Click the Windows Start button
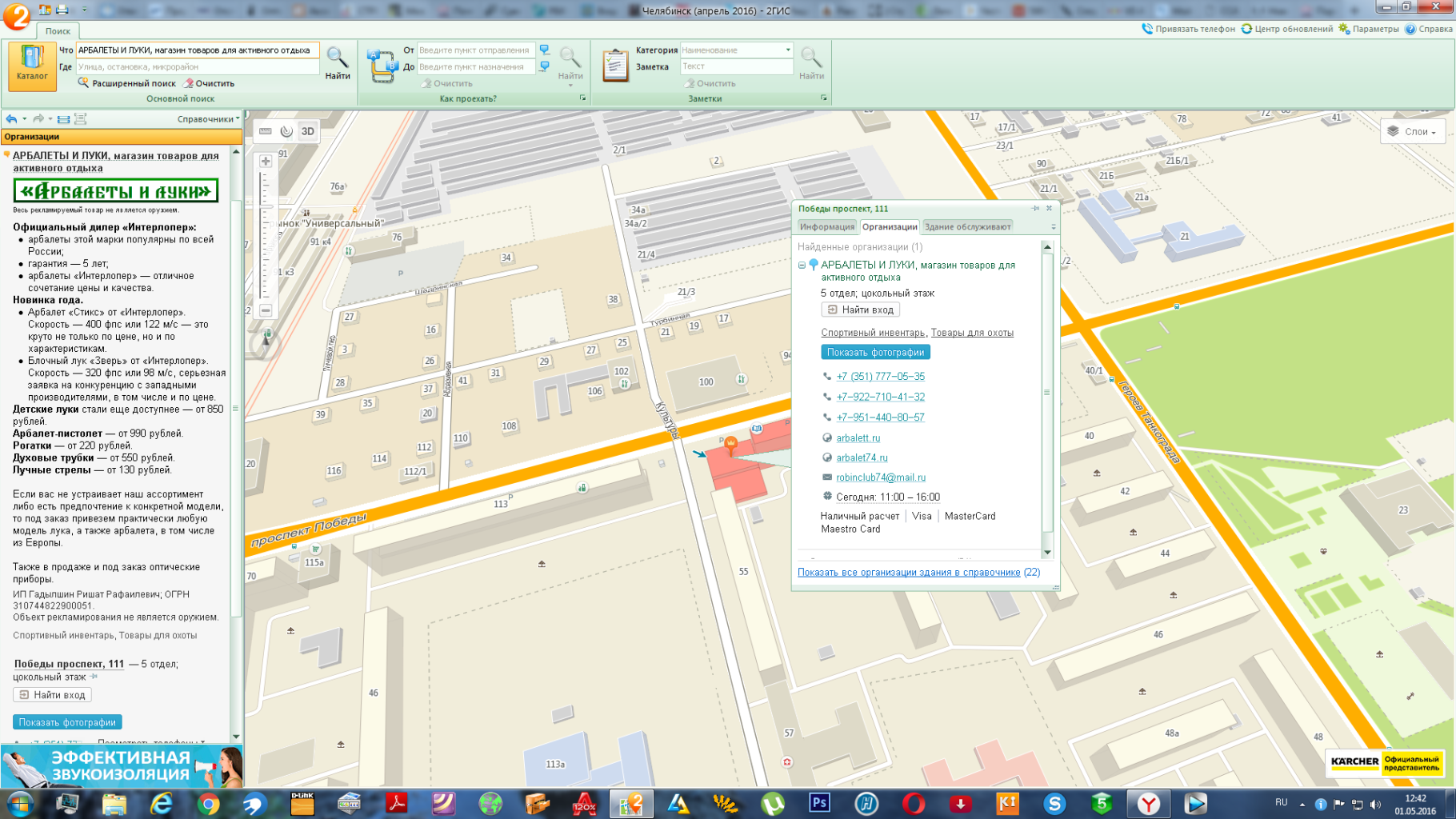This screenshot has height=819, width=1456. click(x=19, y=804)
